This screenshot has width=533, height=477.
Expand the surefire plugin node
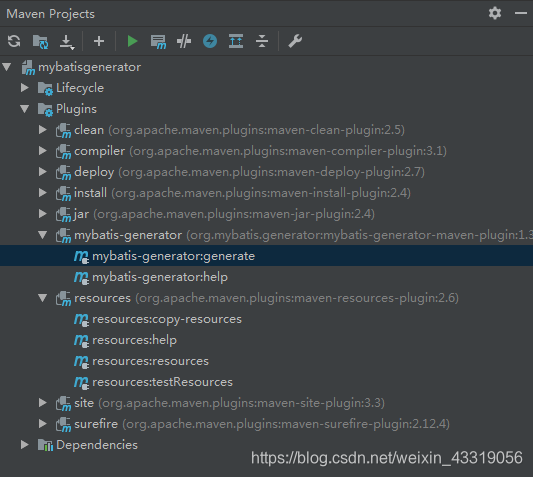[x=42, y=424]
